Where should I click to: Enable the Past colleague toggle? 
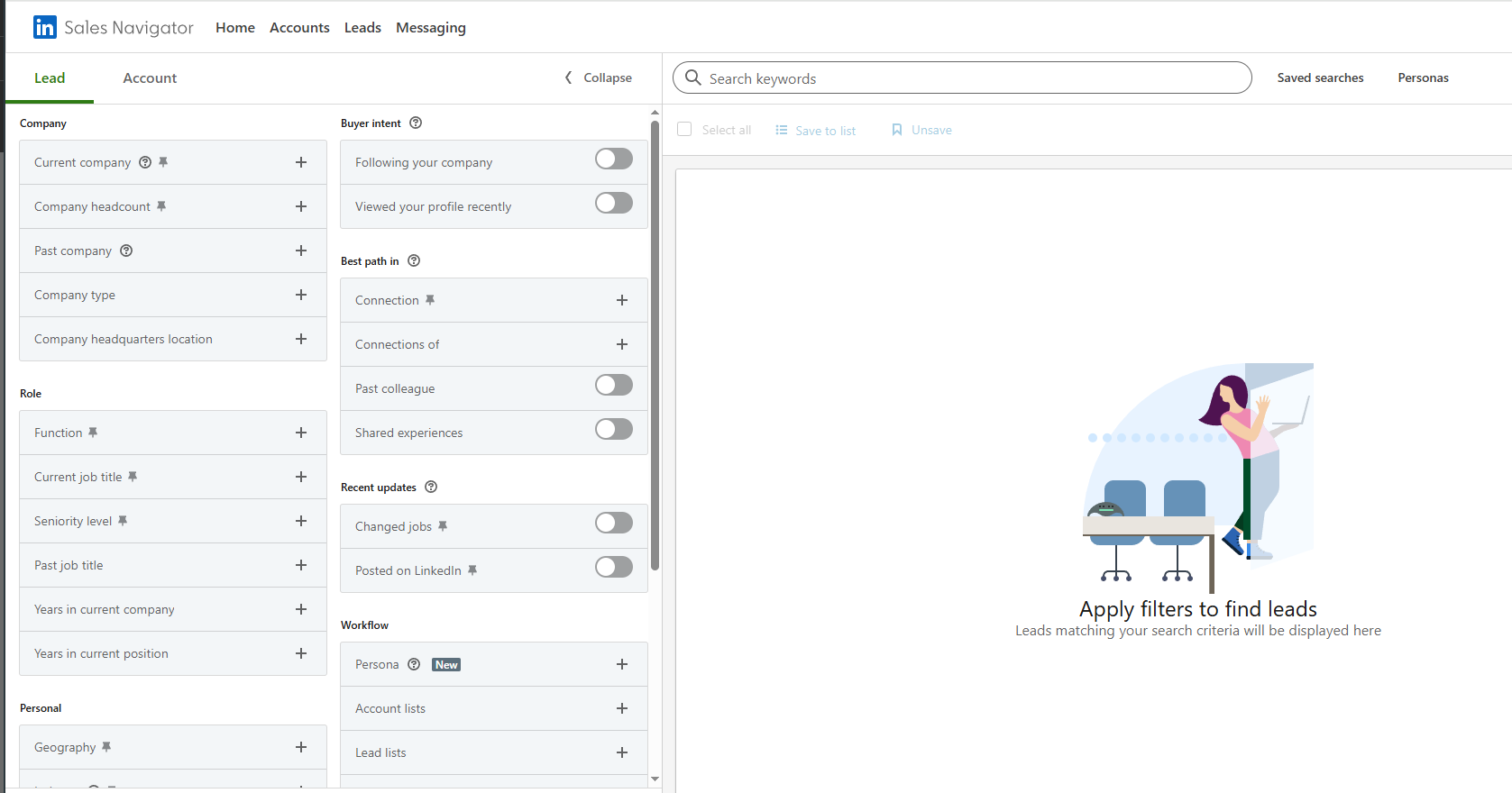pos(614,386)
